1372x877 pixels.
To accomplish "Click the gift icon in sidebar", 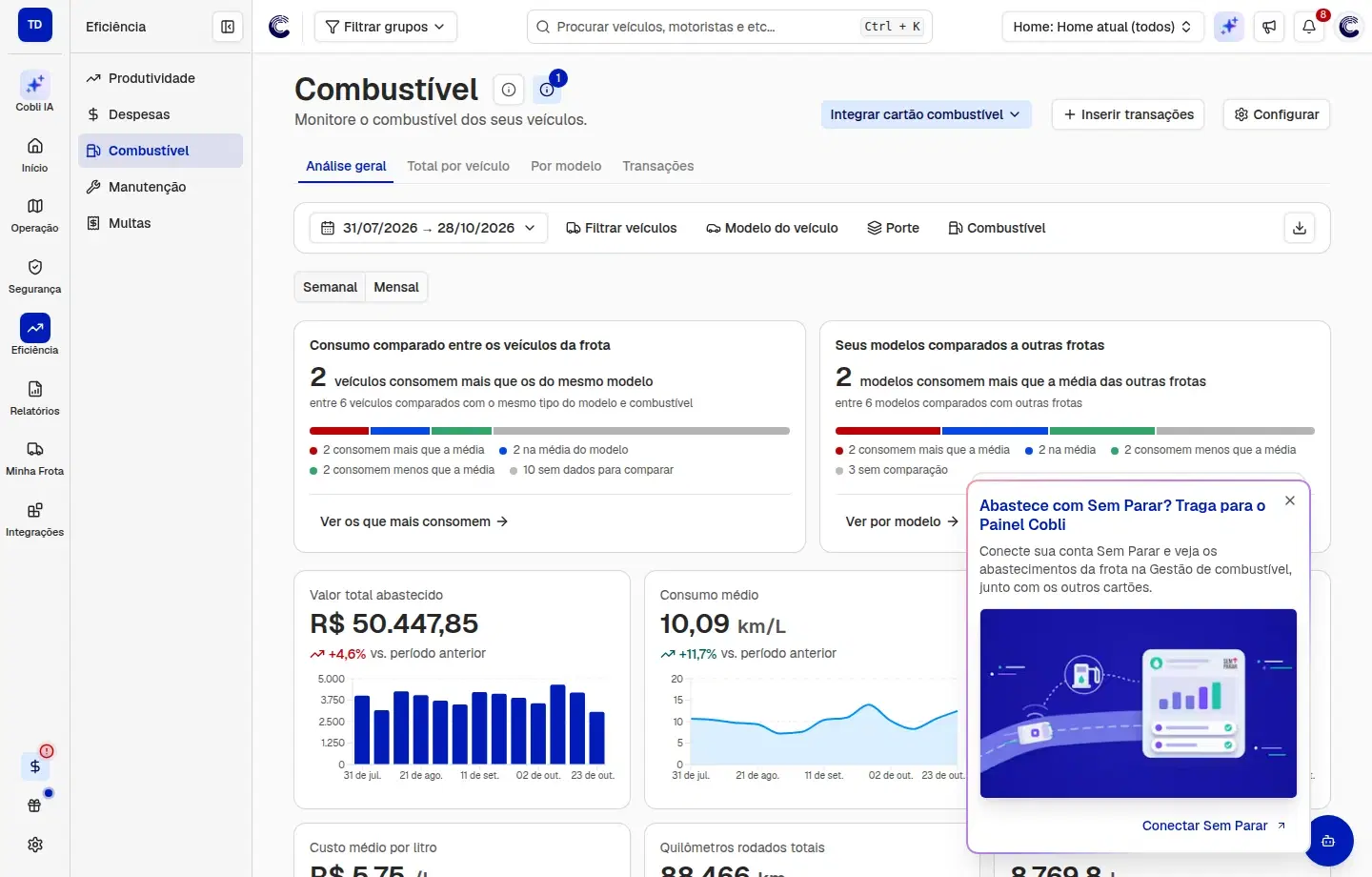I will tap(35, 806).
